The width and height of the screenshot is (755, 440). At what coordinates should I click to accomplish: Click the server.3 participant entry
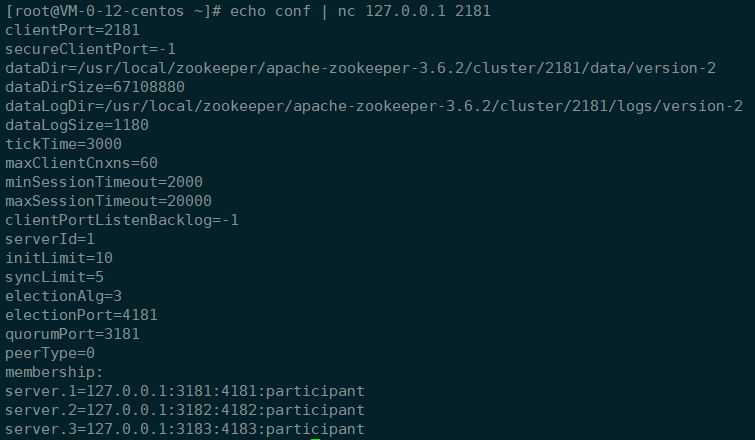tap(185, 429)
